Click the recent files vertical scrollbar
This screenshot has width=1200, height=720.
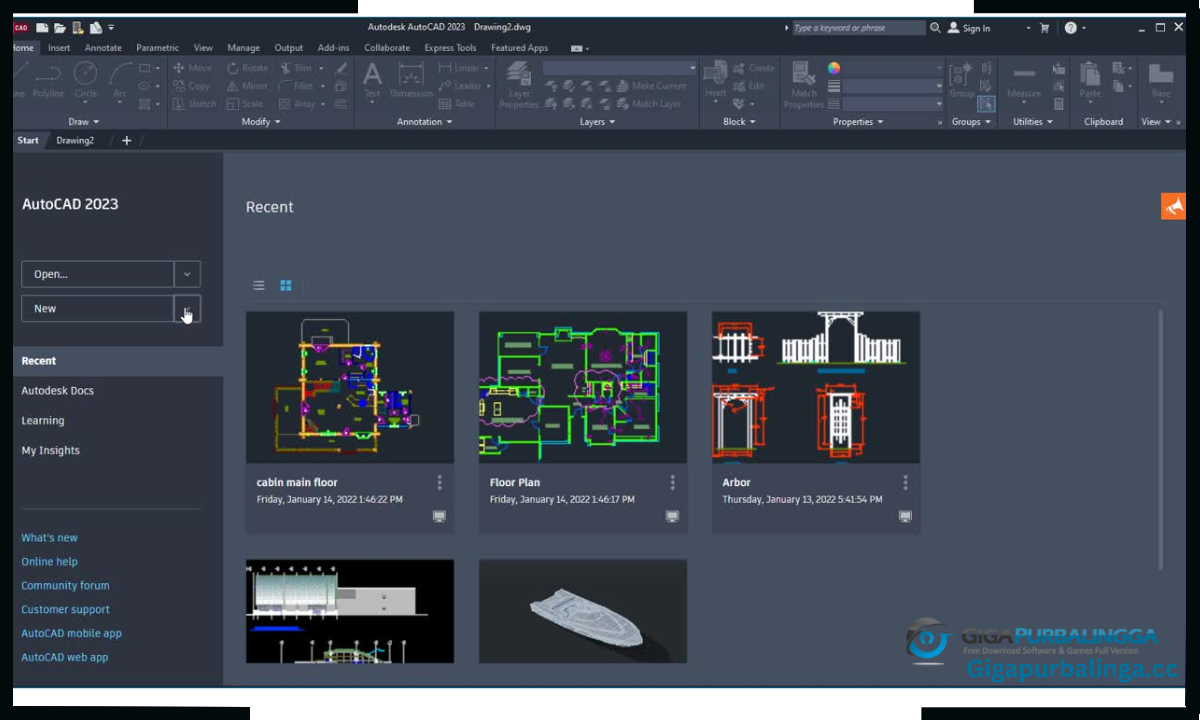[x=1161, y=440]
